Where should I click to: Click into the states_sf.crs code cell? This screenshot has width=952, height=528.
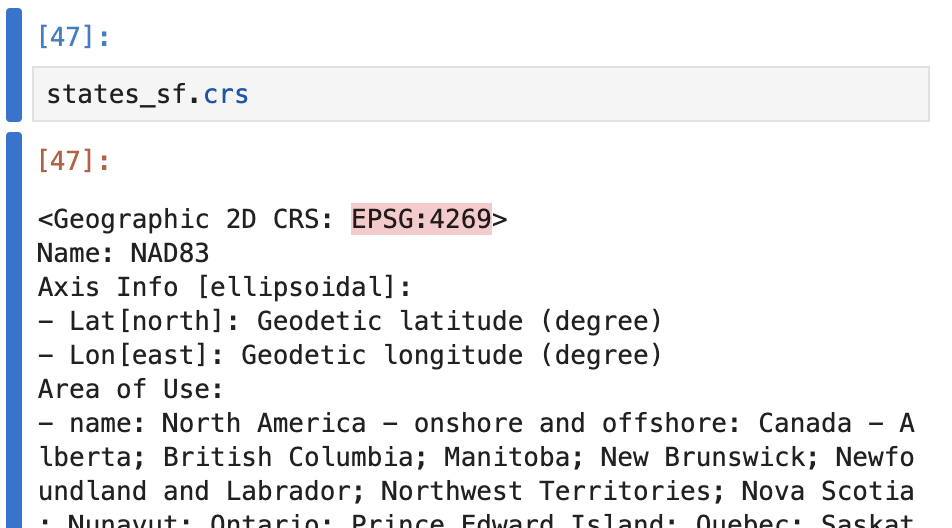coord(500,95)
